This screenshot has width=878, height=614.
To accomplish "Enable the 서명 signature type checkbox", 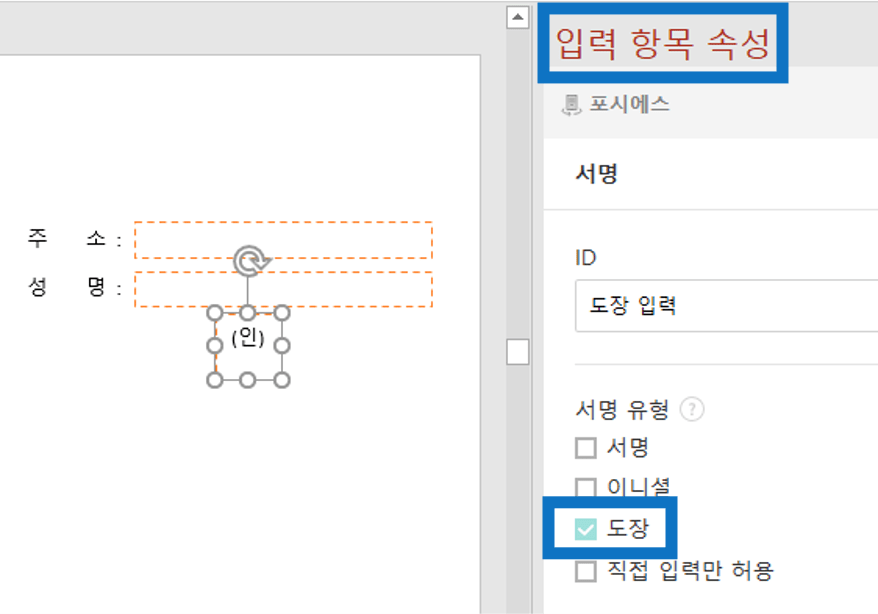I will coord(586,448).
